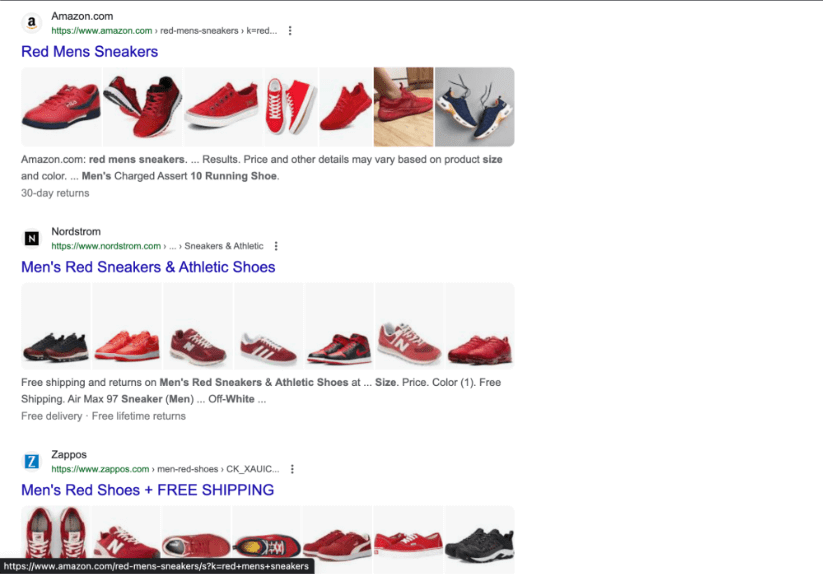Select Zappos shoe with yellow insole thumbnail
The width and height of the screenshot is (823, 574).
[x=267, y=539]
